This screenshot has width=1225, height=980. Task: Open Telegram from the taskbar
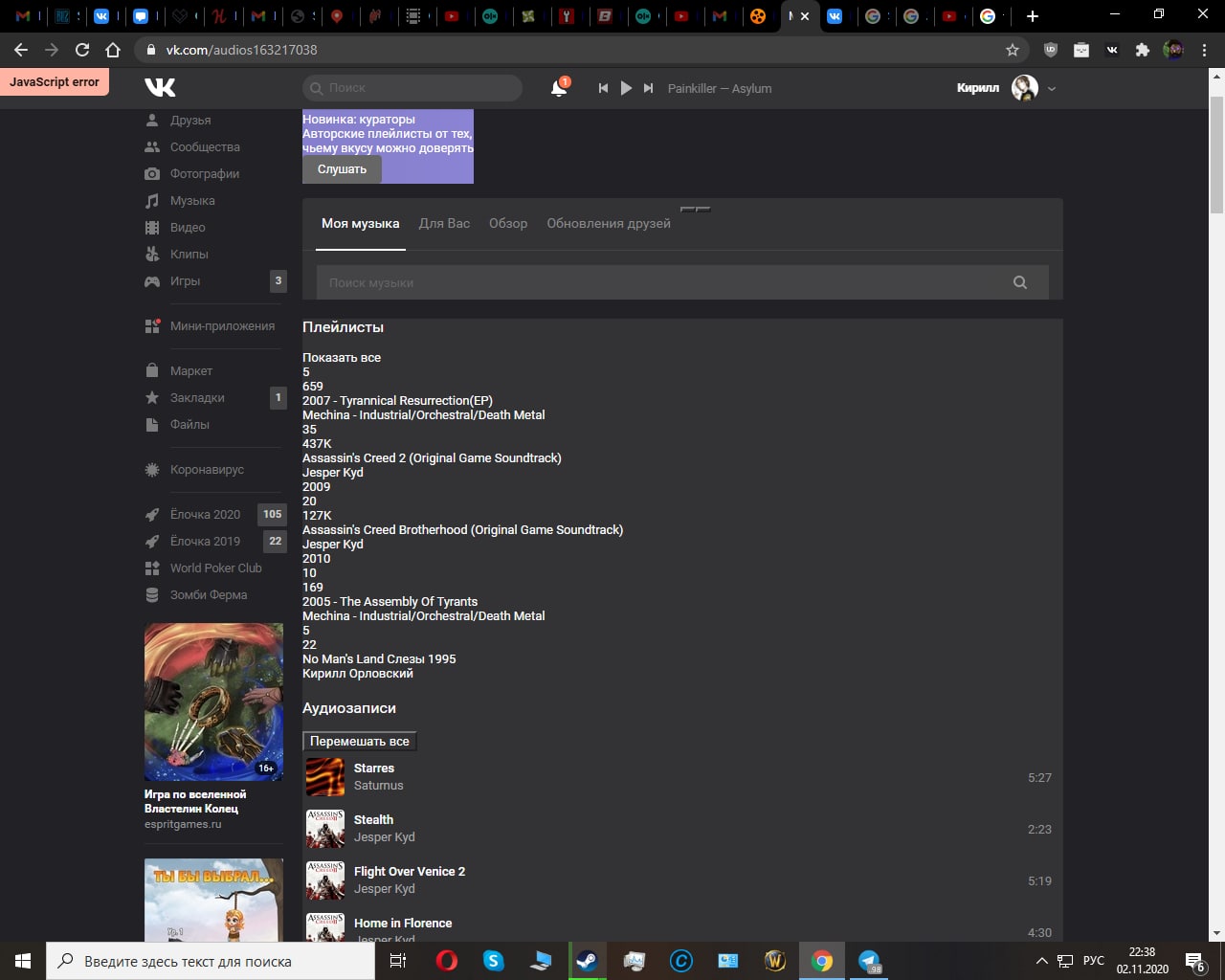tap(869, 961)
